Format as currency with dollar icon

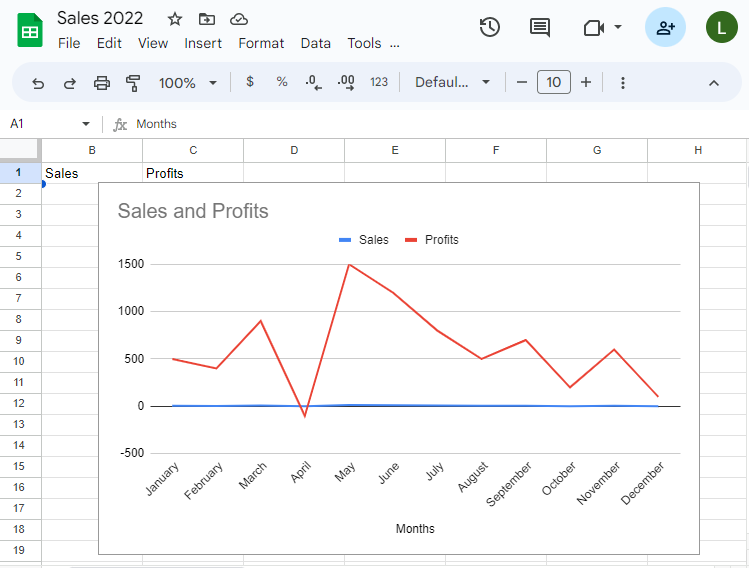(250, 82)
